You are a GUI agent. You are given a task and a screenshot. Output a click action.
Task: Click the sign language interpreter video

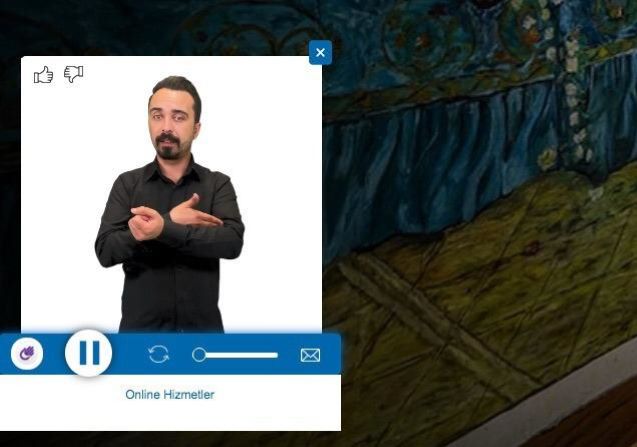[x=171, y=195]
